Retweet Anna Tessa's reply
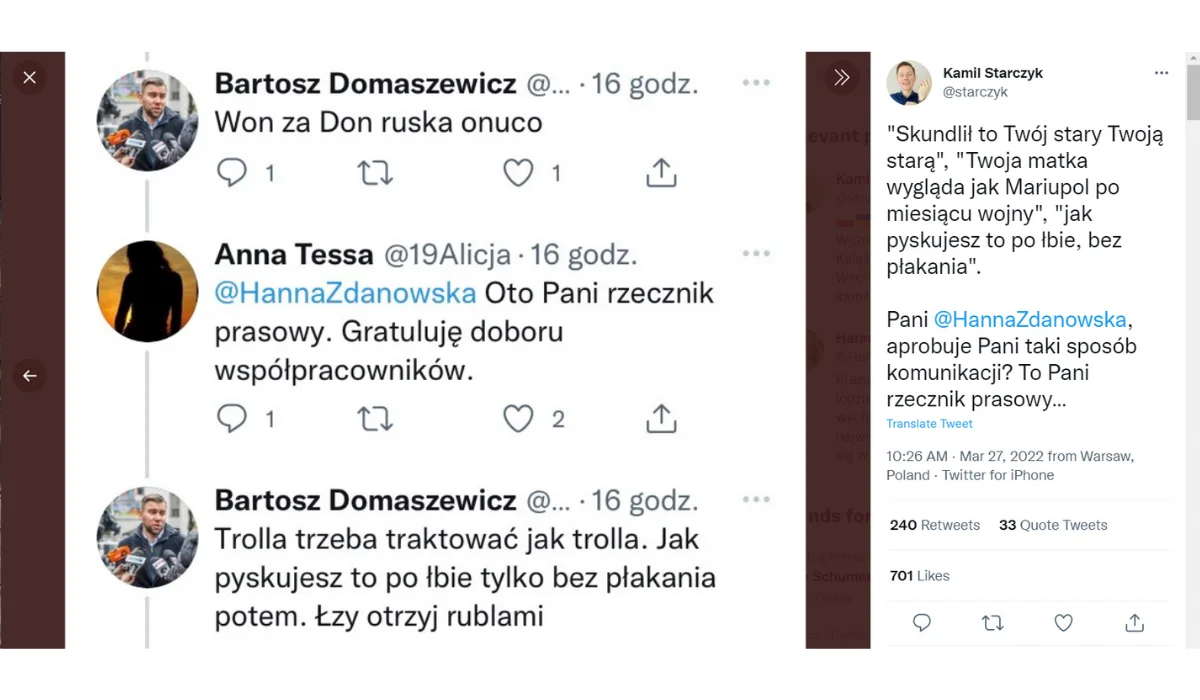Image resolution: width=1200 pixels, height=700 pixels. [375, 418]
